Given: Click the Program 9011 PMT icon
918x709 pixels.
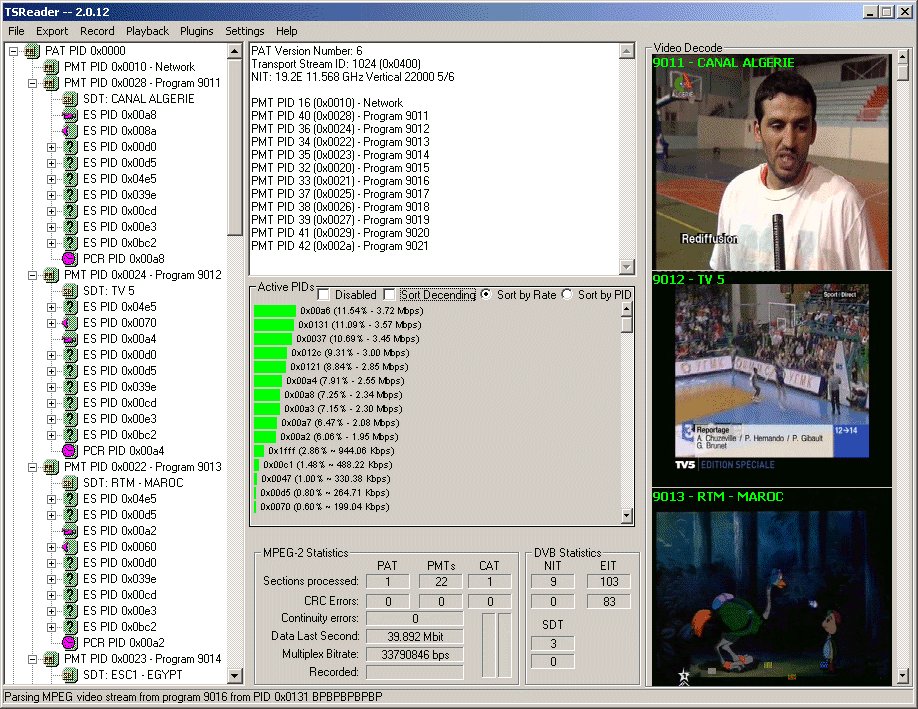Looking at the screenshot, I should tap(50, 83).
